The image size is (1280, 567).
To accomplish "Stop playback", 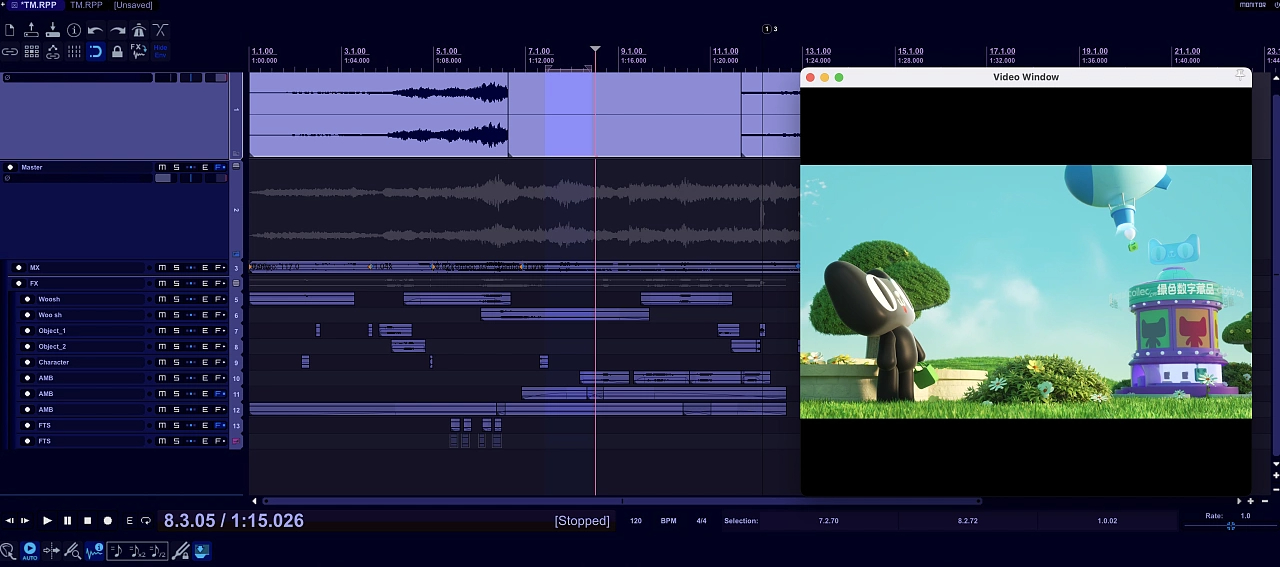I will coord(87,521).
